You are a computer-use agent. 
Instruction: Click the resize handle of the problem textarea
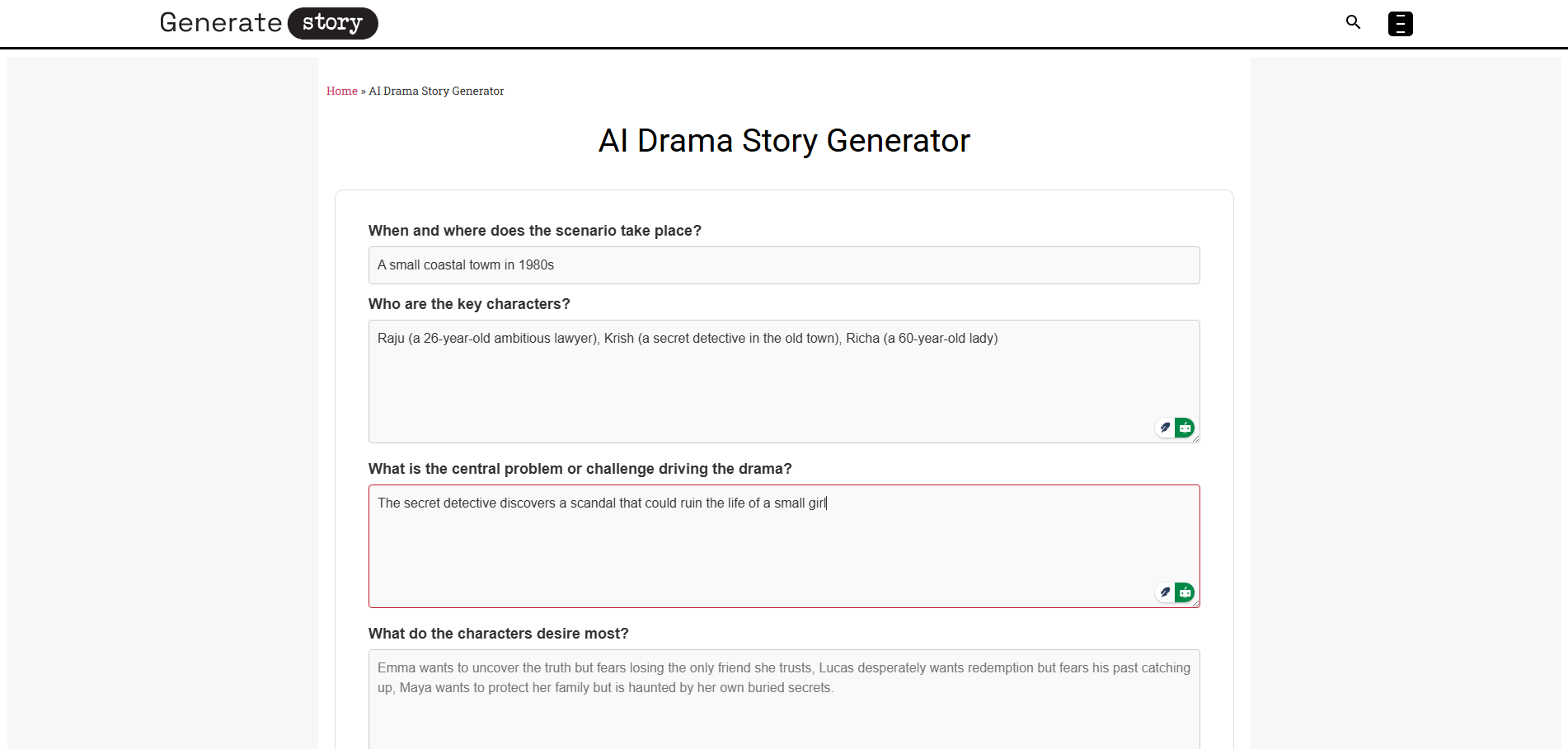(x=1195, y=601)
